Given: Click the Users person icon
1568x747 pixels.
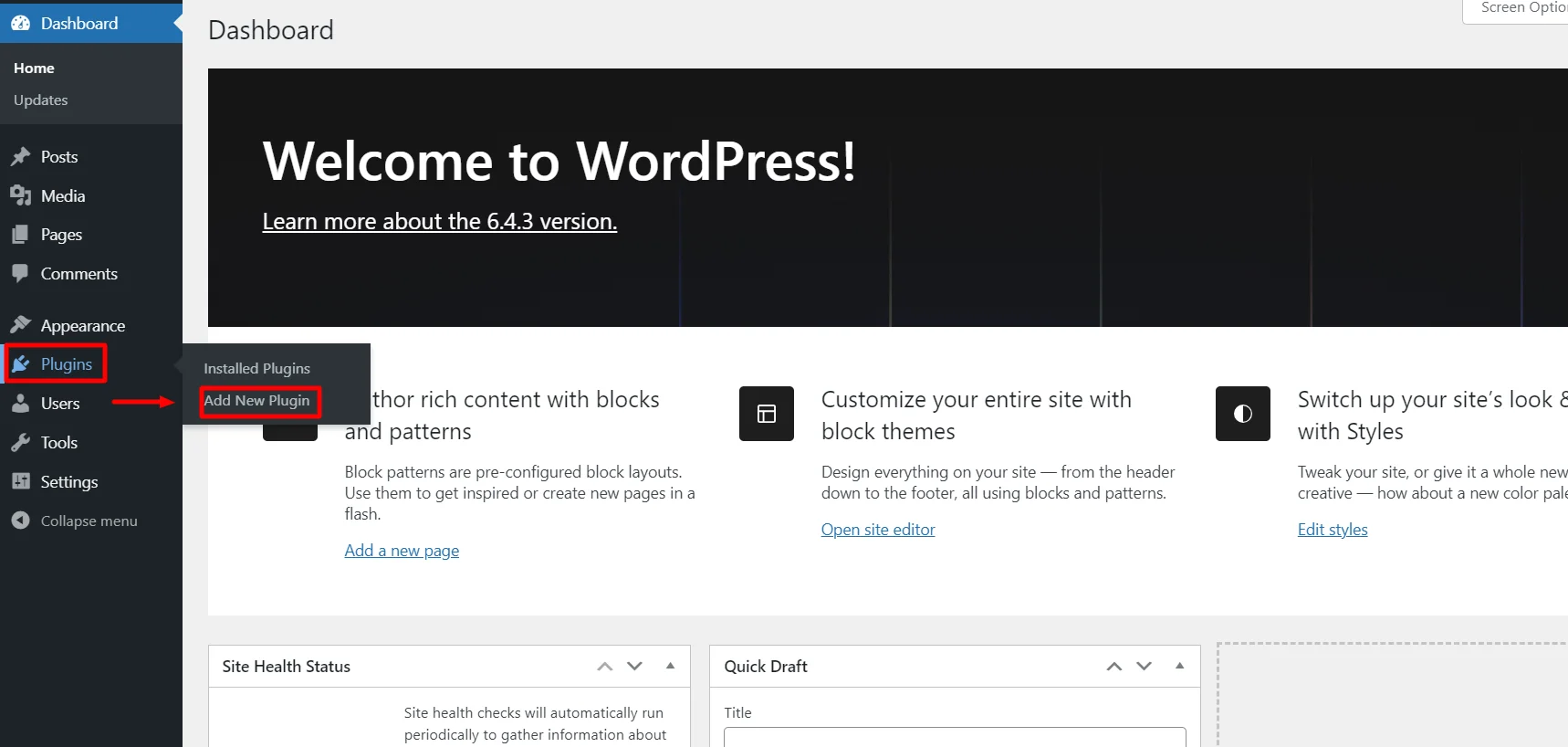Looking at the screenshot, I should tap(20, 404).
